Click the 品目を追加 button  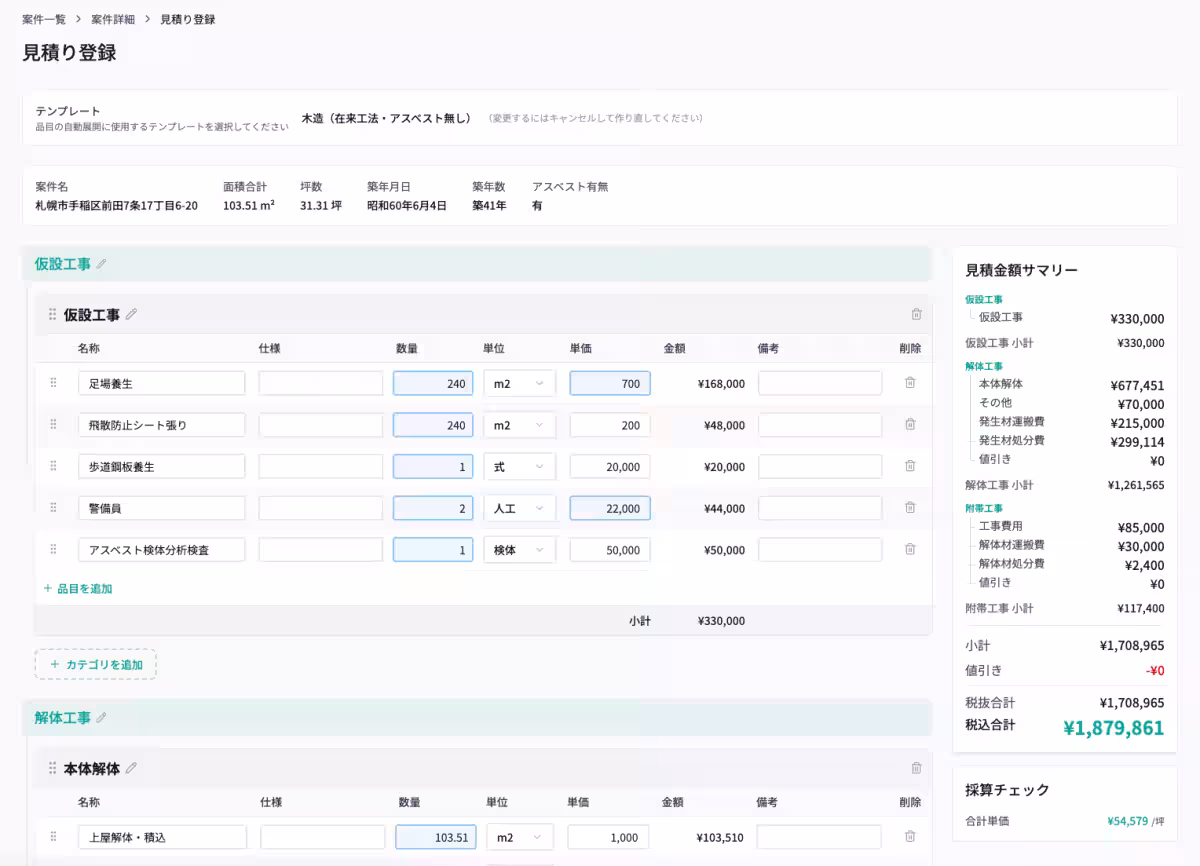[78, 589]
